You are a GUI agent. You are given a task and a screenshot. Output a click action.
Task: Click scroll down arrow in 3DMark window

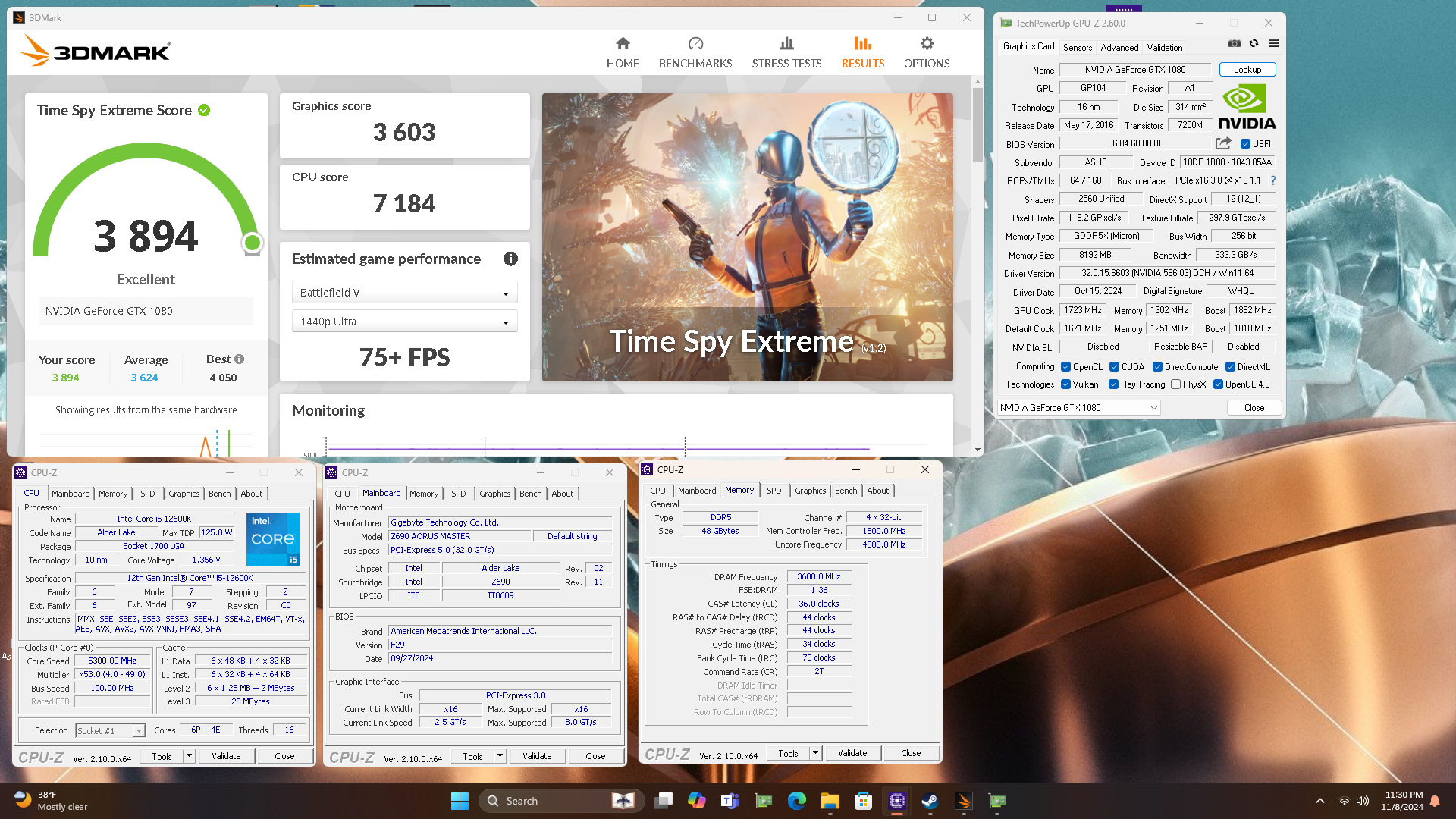[x=977, y=449]
